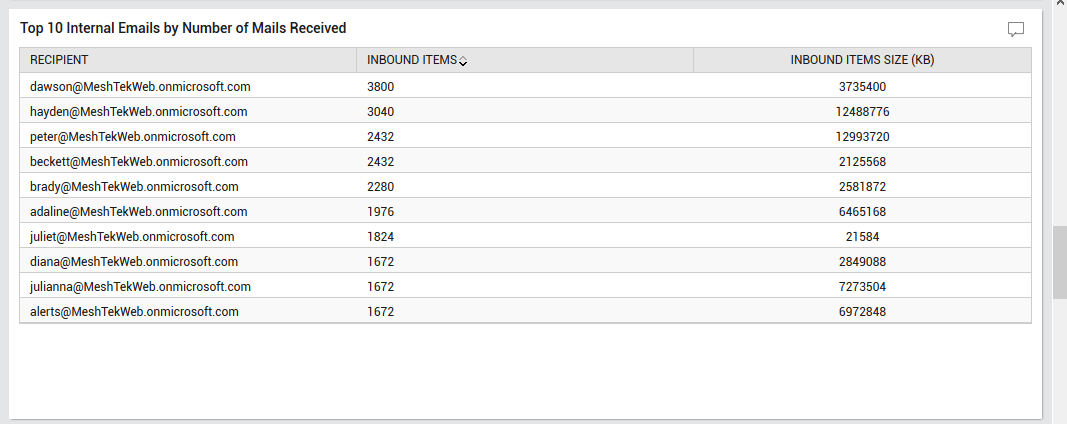Click dawson@MeshTekWeb.onmicrosoft.com recipient
The height and width of the screenshot is (424, 1067).
coord(140,86)
